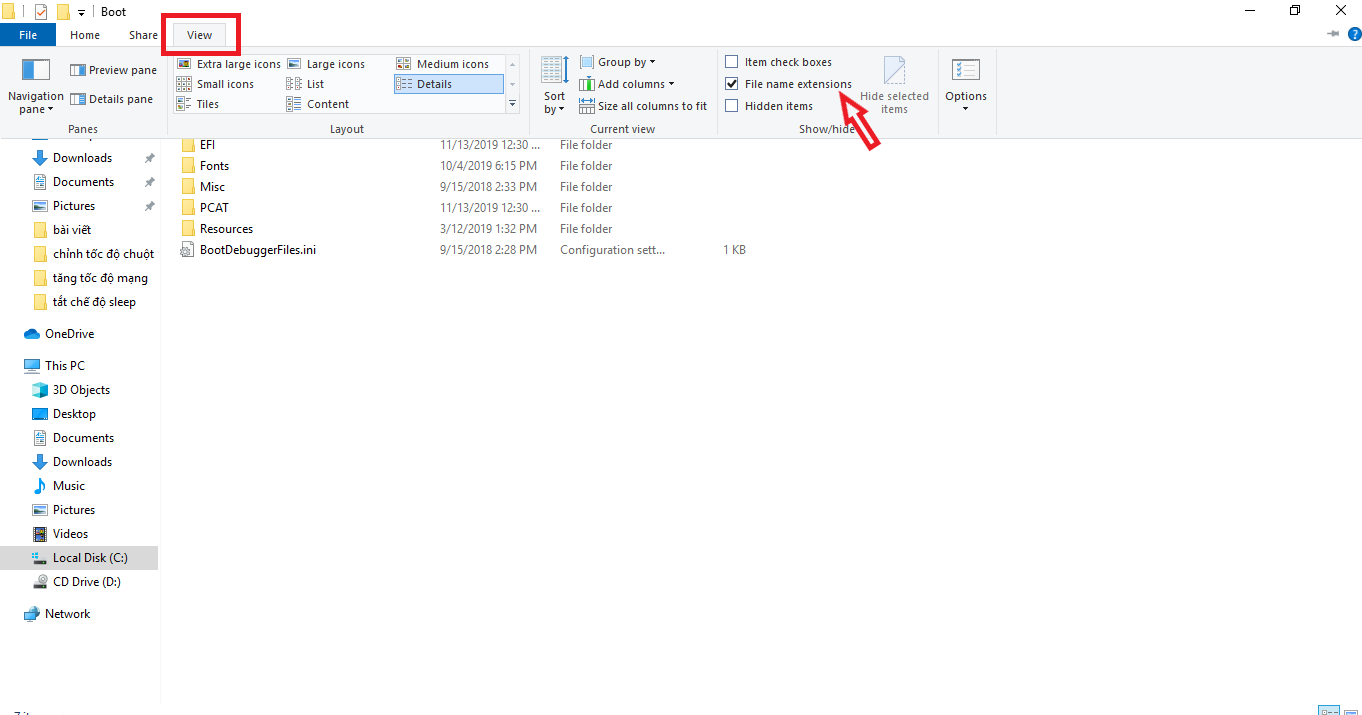Viewport: 1362px width, 715px height.
Task: Choose Details layout
Action: (448, 84)
